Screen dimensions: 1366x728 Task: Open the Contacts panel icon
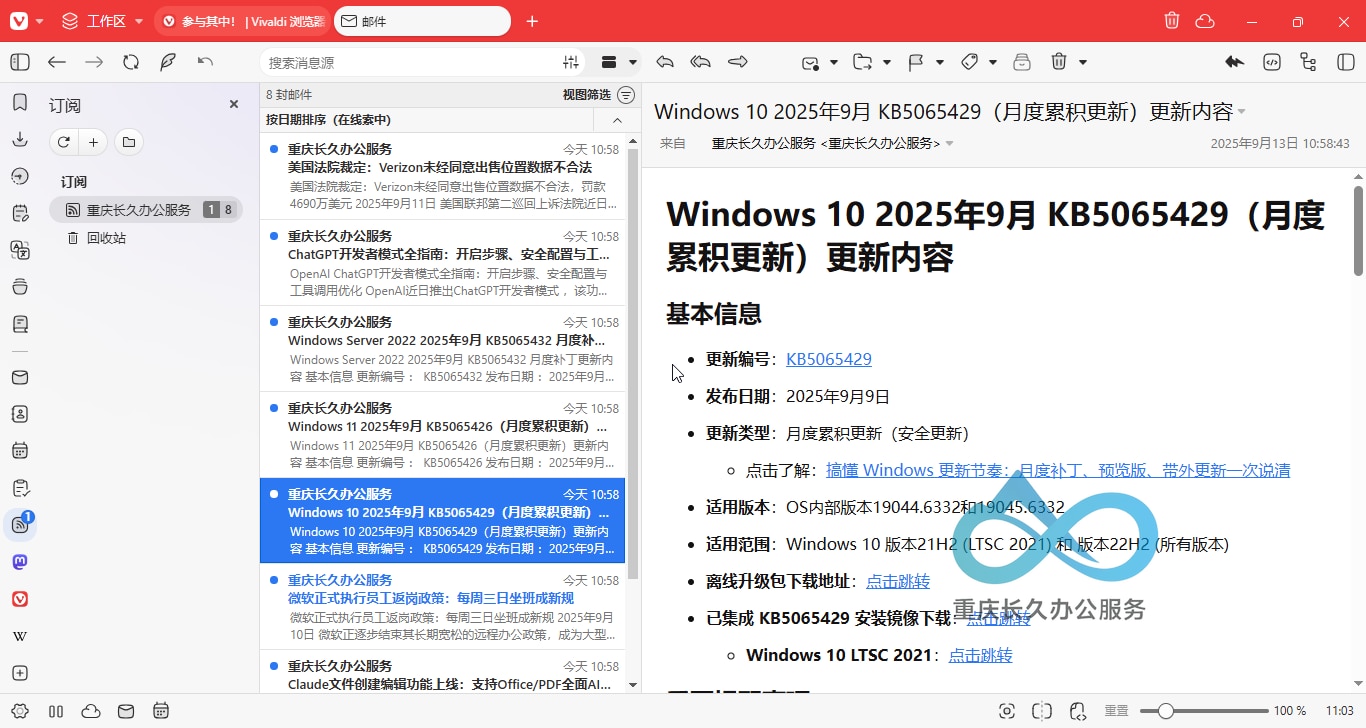tap(20, 414)
